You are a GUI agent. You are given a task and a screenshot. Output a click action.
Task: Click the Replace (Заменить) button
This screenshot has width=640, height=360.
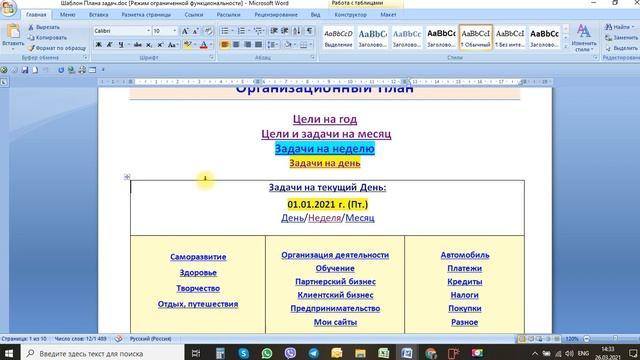(x=621, y=38)
